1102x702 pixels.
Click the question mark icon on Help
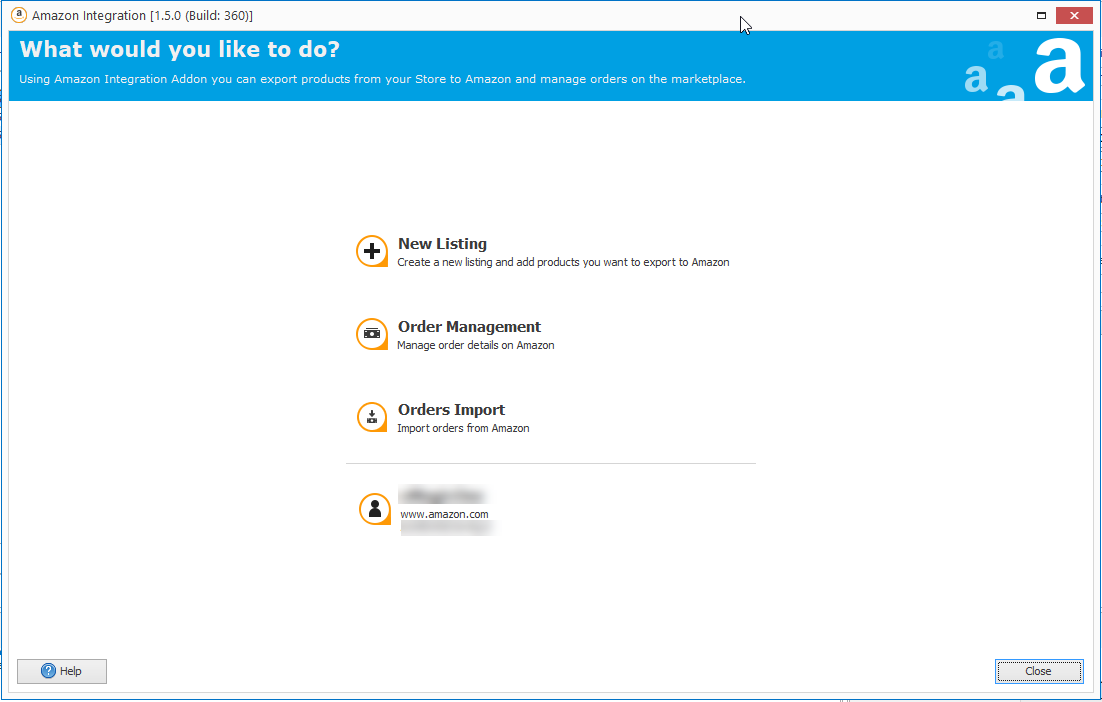point(48,671)
